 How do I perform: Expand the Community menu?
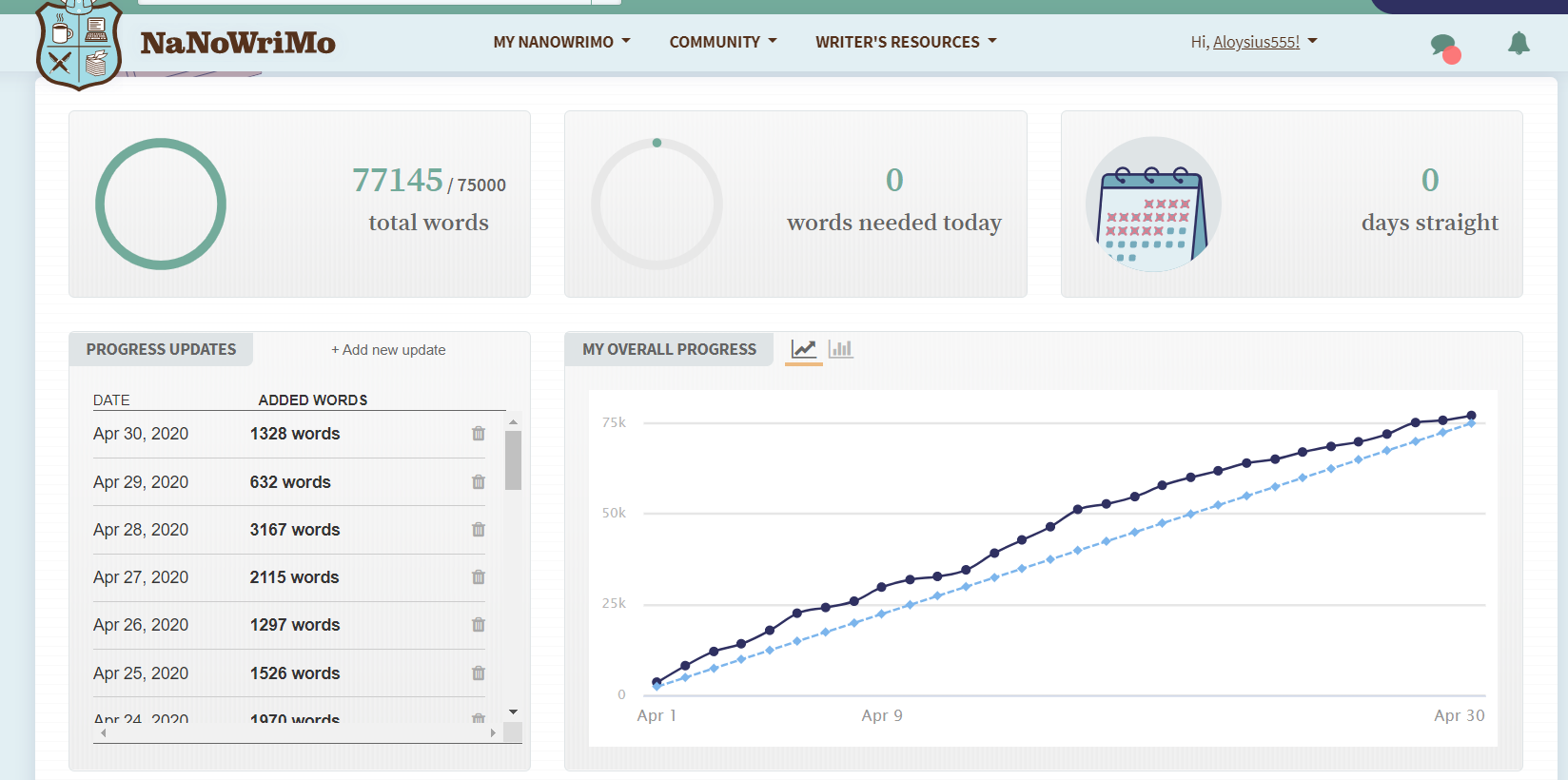[x=723, y=42]
